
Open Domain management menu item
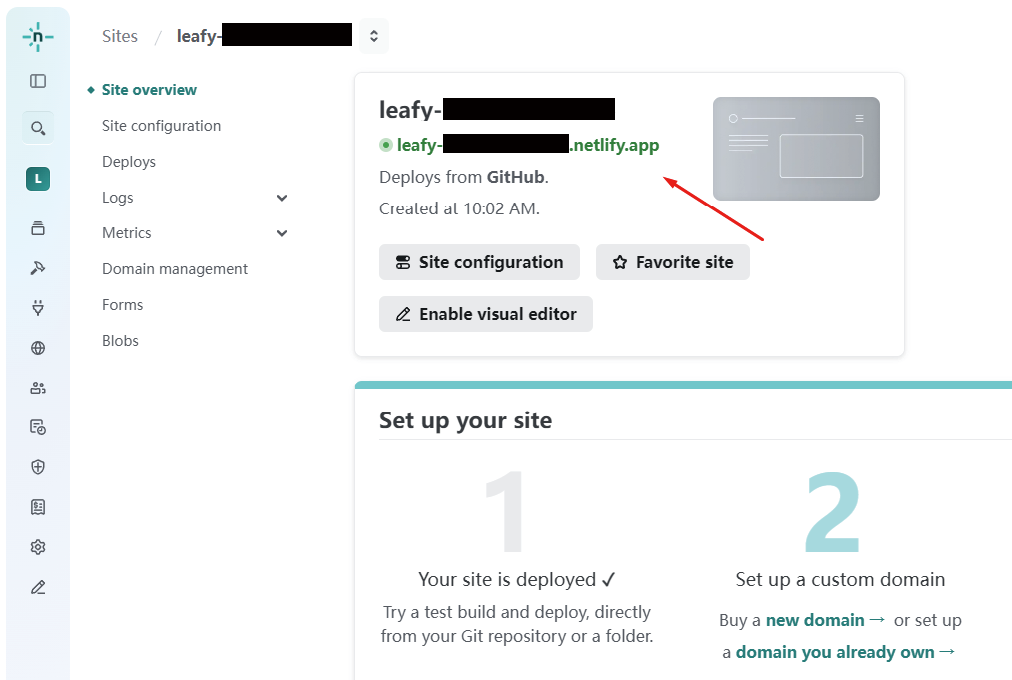coord(175,269)
